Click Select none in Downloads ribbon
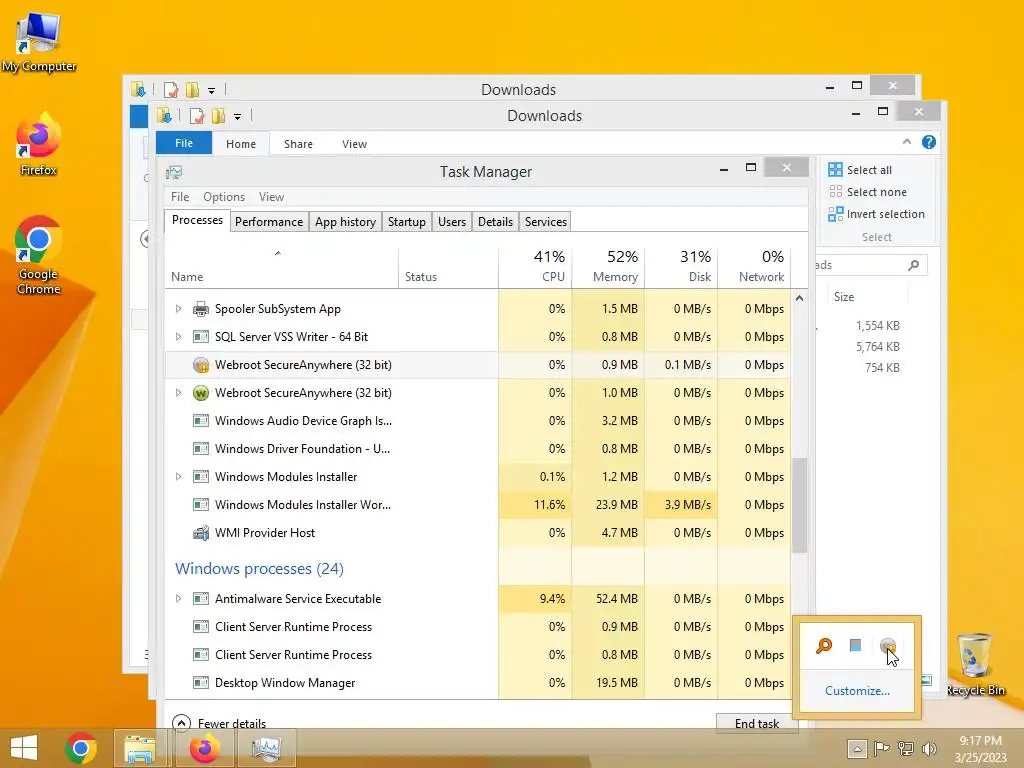This screenshot has width=1024, height=768. coord(867,192)
